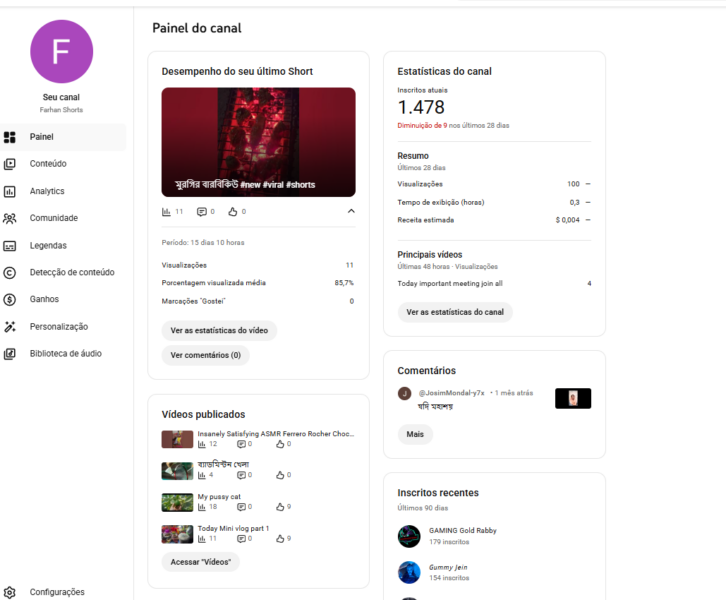Click the 1.478 subscriber count
This screenshot has height=600, width=726.
tap(421, 107)
